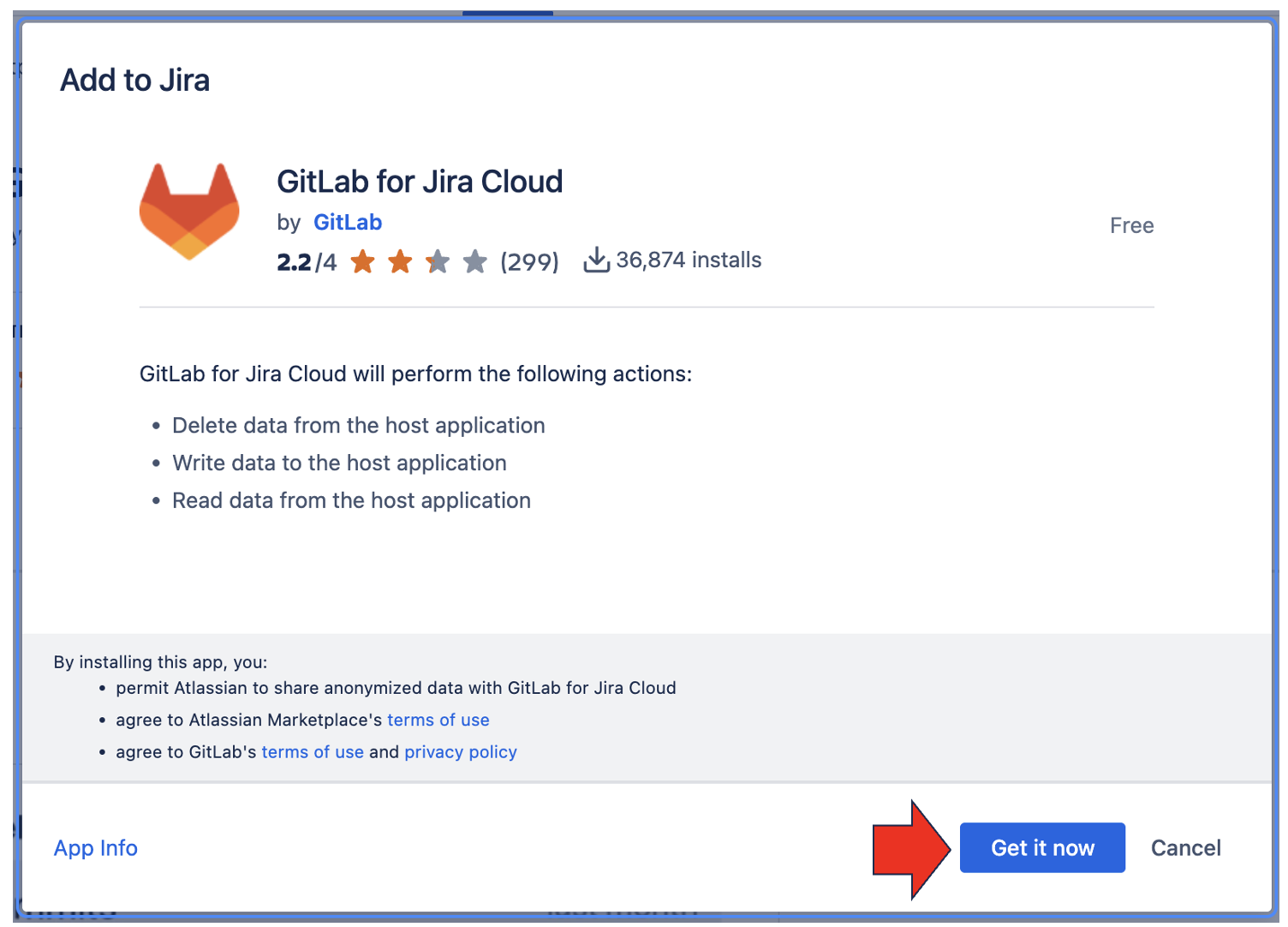Click the Free price label
Viewport: 1288px width, 927px height.
1132,225
